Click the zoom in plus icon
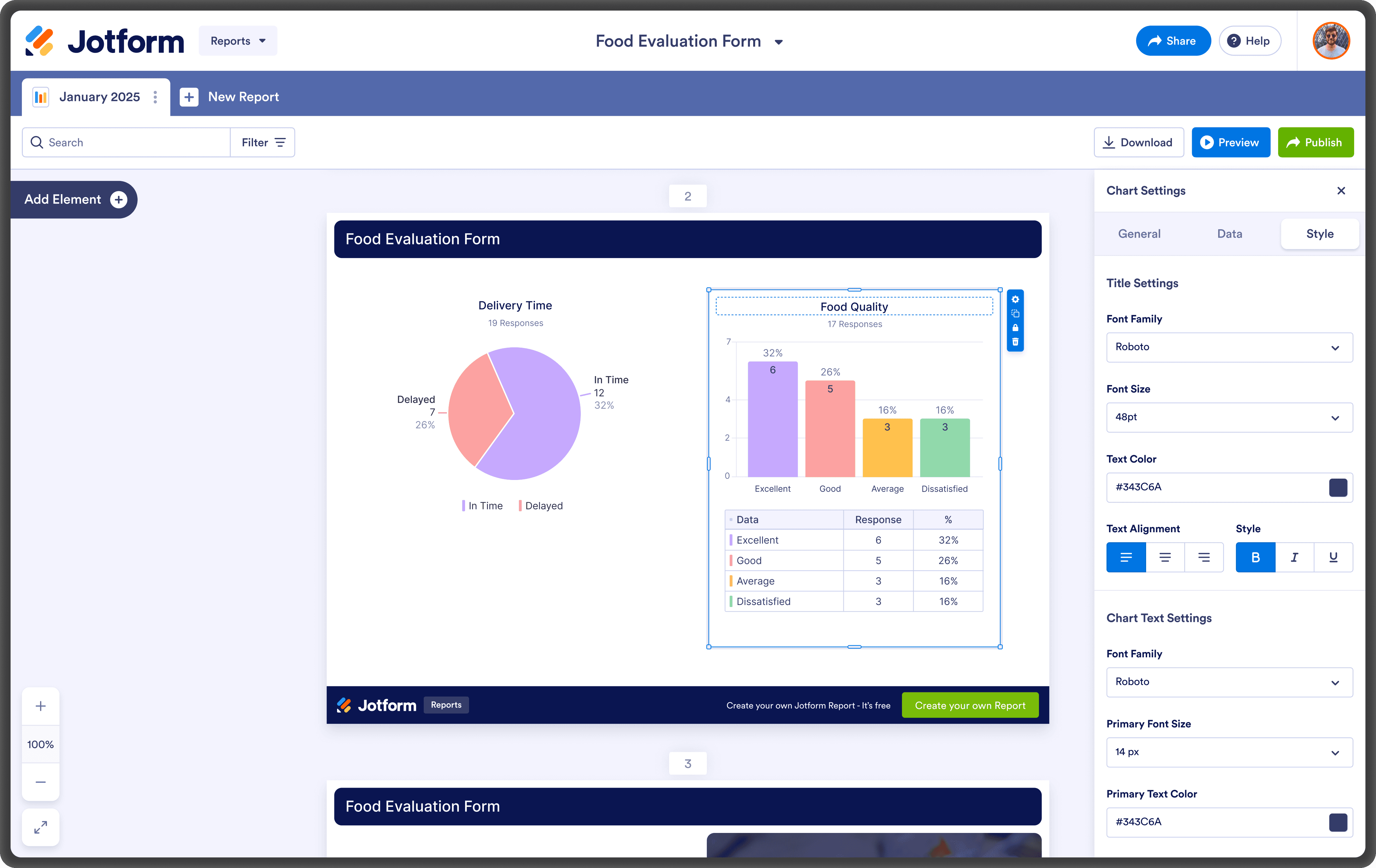This screenshot has height=868, width=1376. pos(41,706)
